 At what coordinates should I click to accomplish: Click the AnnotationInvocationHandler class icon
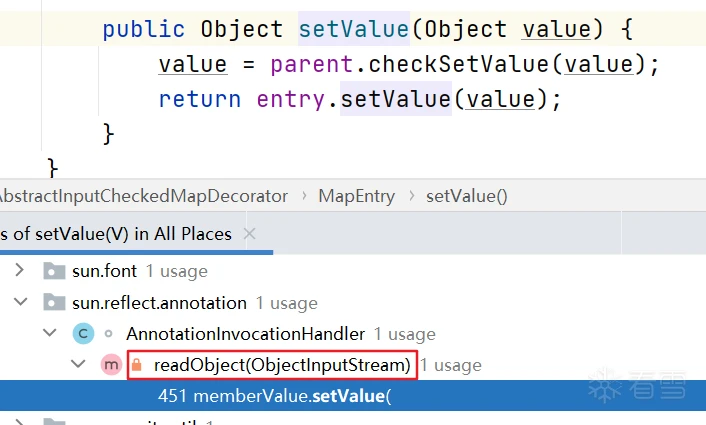(83, 334)
